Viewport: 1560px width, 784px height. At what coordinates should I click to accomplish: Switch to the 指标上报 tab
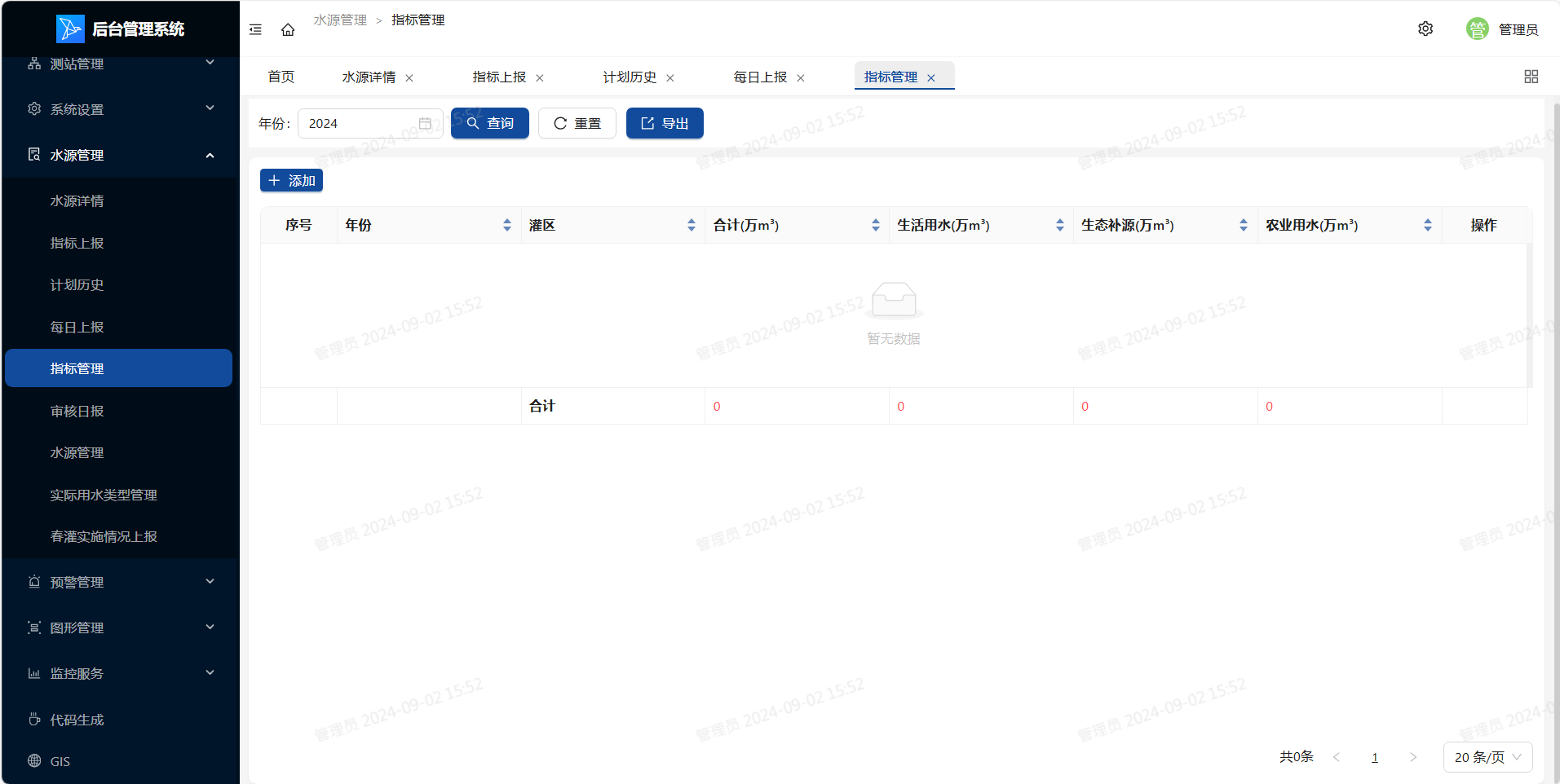point(499,77)
